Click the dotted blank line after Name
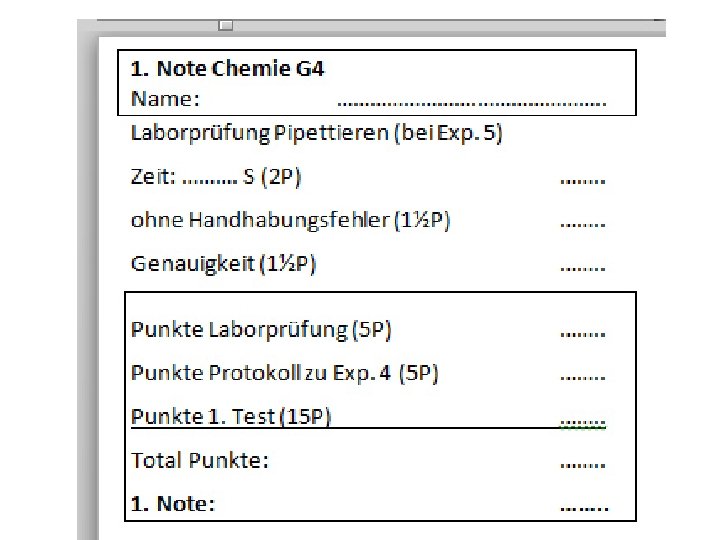The image size is (720, 540). coord(471,101)
